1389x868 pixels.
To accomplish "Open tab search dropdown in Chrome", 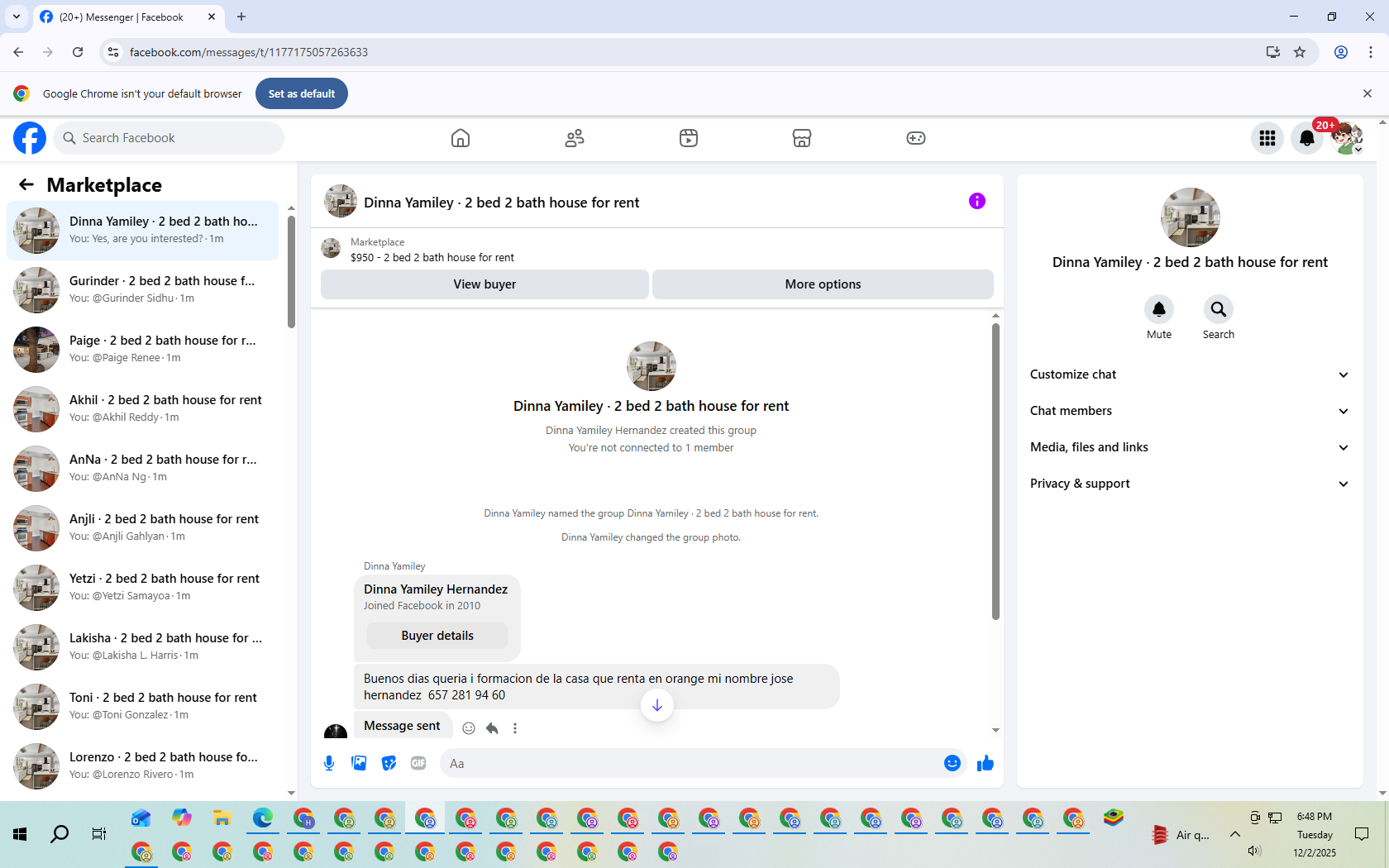I will (17, 17).
